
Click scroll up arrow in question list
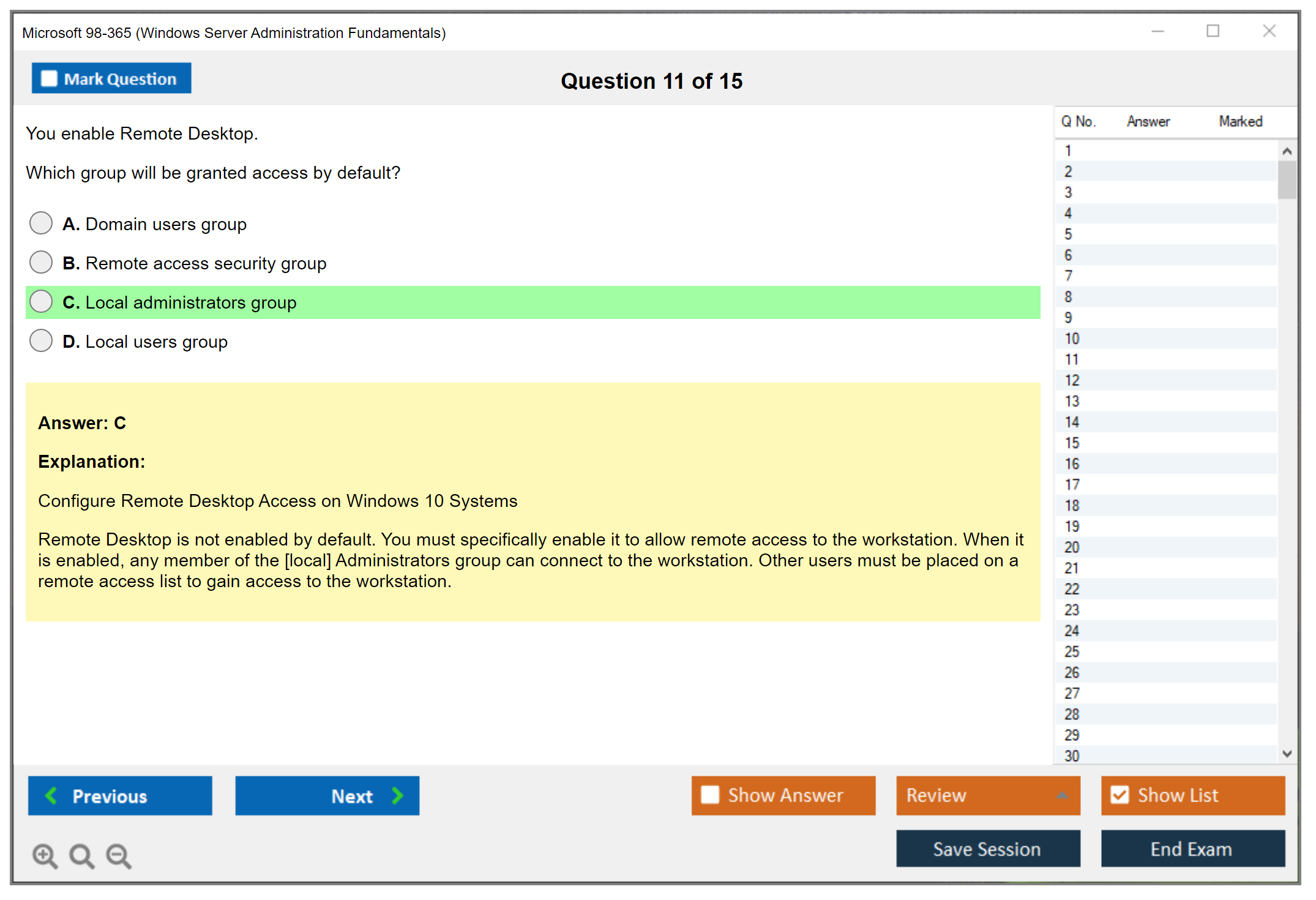pos(1287,151)
